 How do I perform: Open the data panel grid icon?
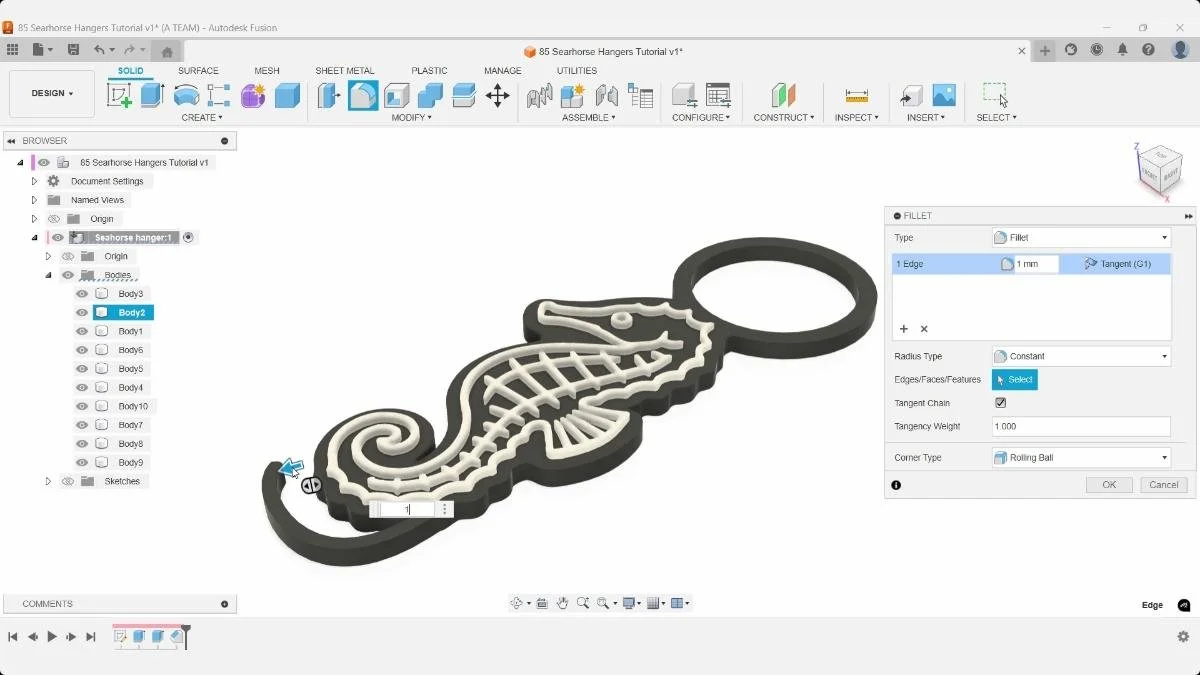click(x=12, y=50)
